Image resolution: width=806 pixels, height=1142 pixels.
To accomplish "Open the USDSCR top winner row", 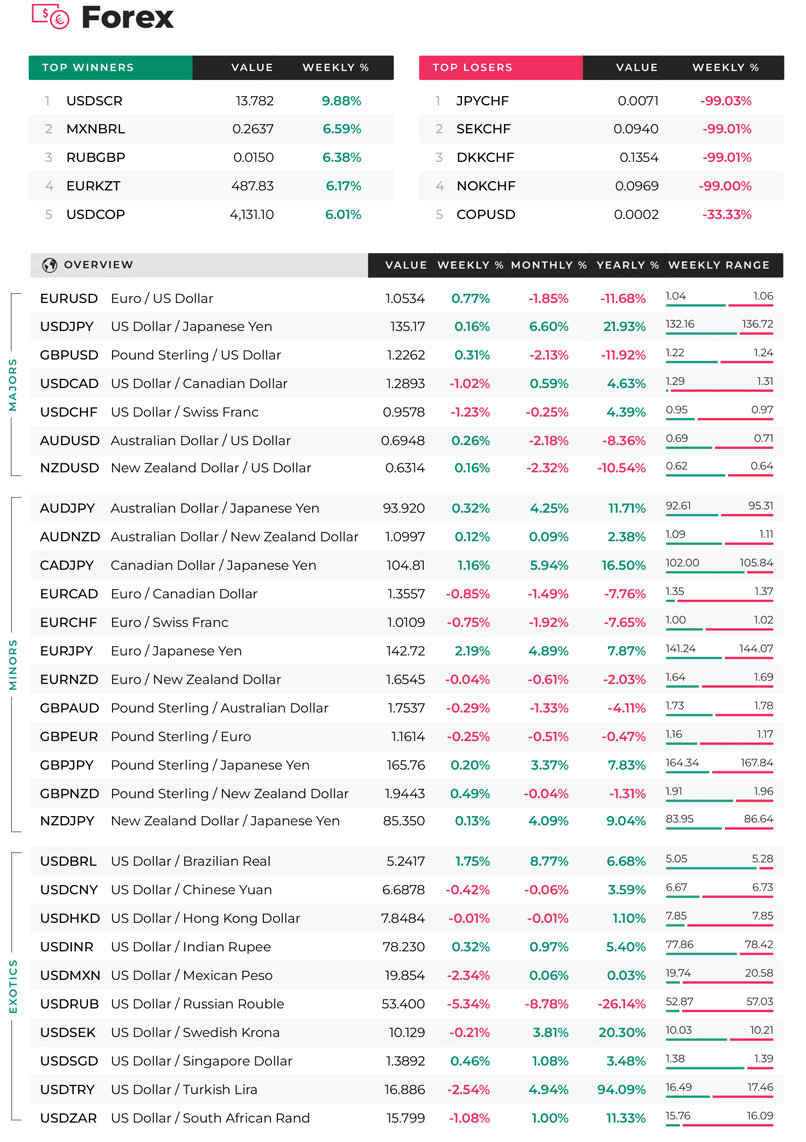I will tap(211, 101).
